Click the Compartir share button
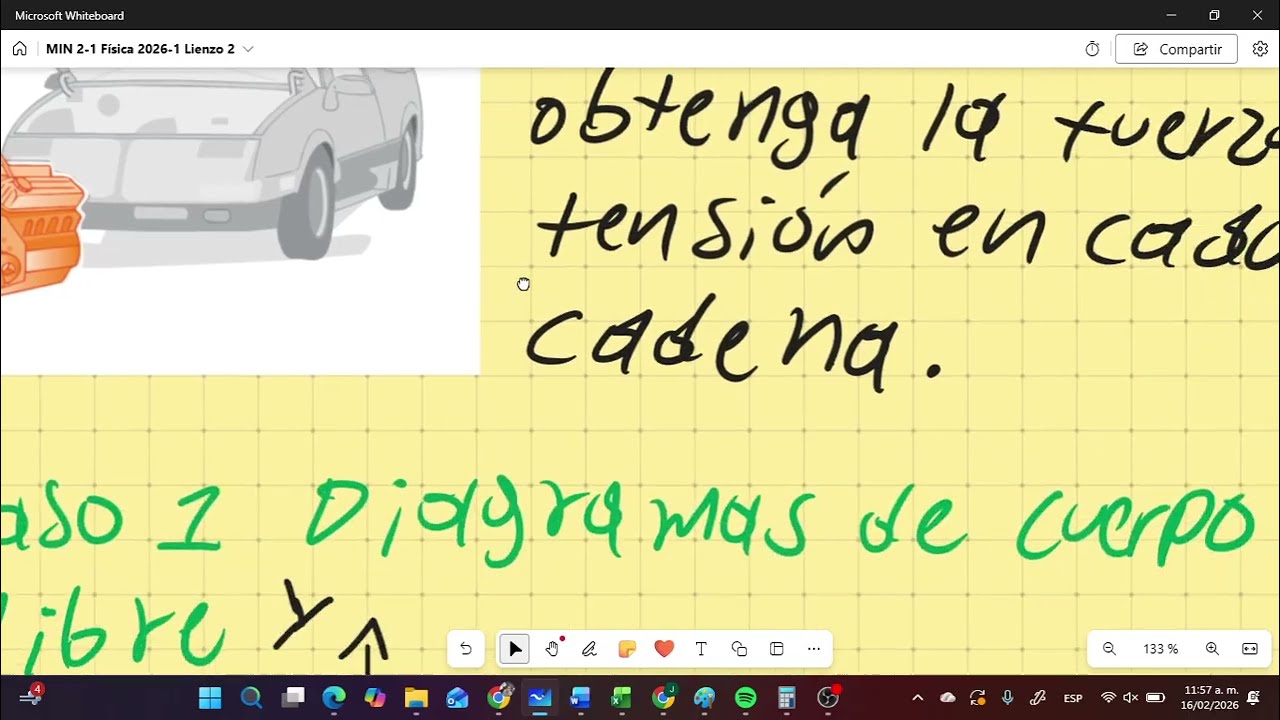Image resolution: width=1280 pixels, height=720 pixels. click(1176, 49)
